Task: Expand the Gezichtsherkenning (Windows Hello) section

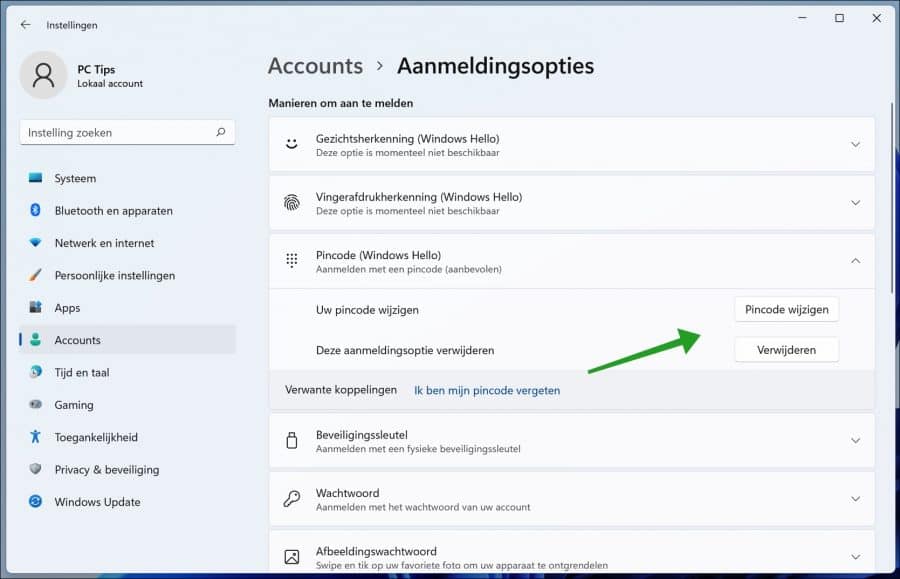Action: (855, 144)
